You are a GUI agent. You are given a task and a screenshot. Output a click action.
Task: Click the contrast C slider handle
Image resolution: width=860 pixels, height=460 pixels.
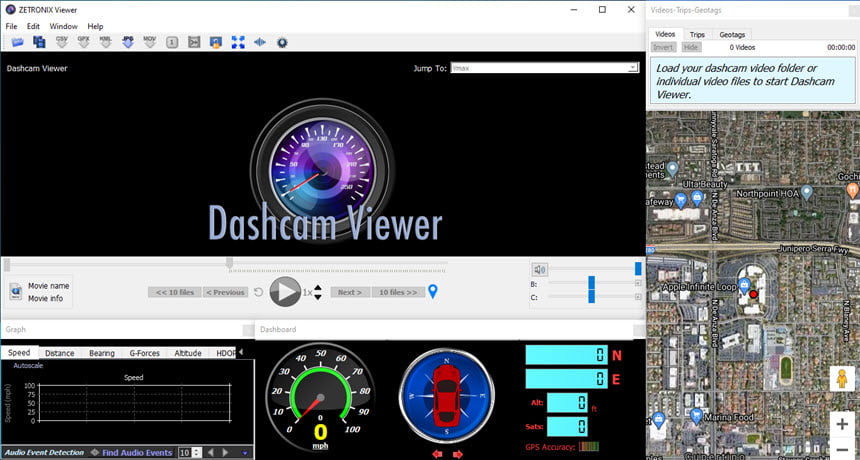(591, 296)
